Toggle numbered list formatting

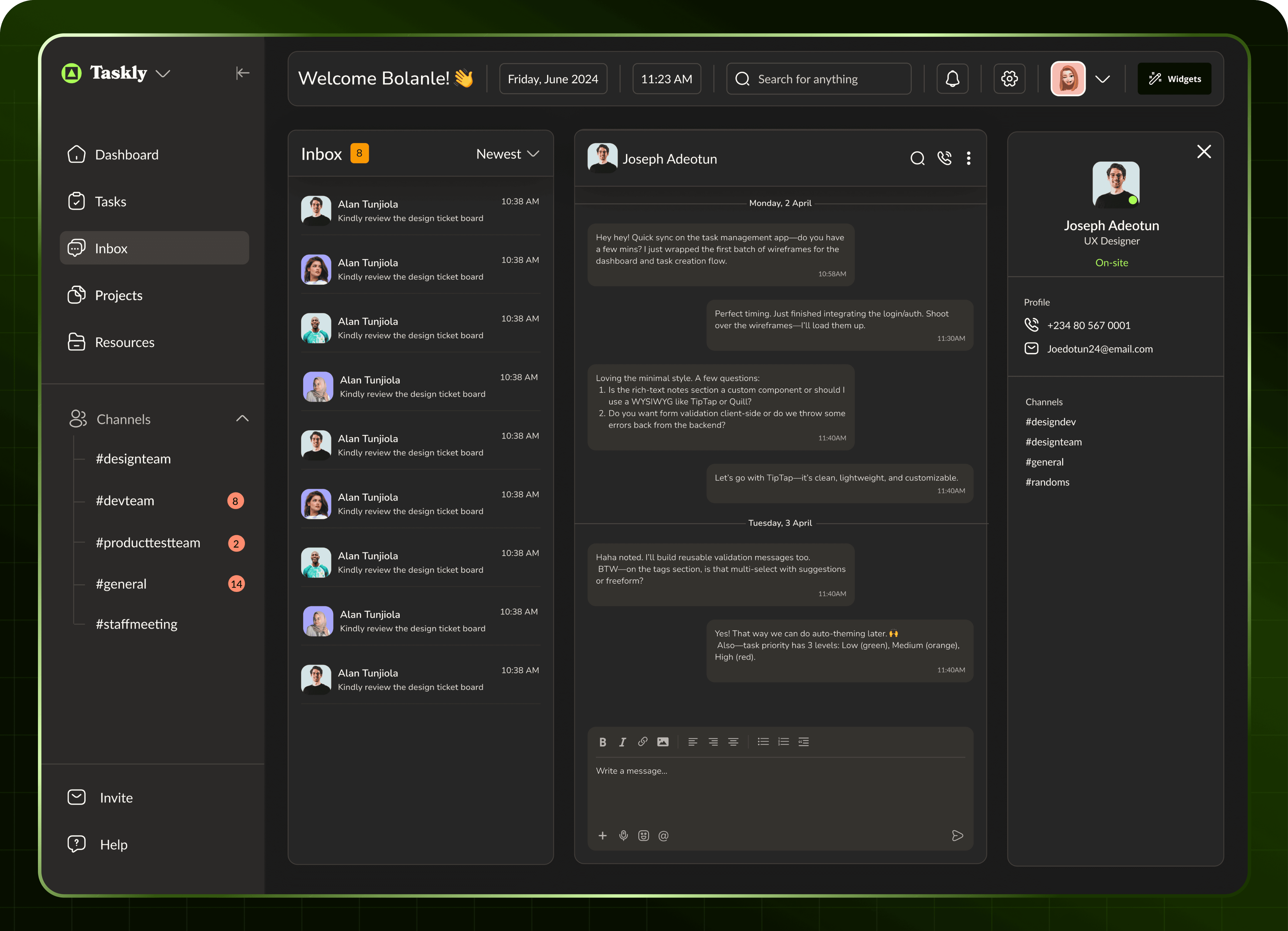click(x=783, y=742)
